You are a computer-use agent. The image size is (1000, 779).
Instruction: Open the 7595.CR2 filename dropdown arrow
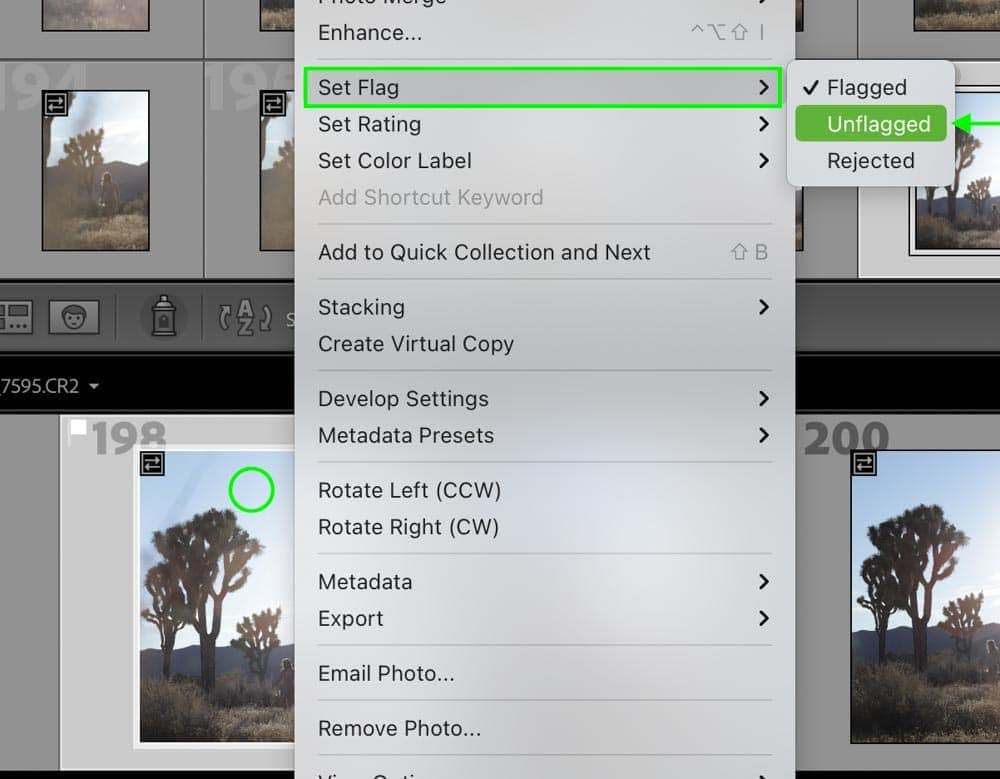[x=94, y=386]
